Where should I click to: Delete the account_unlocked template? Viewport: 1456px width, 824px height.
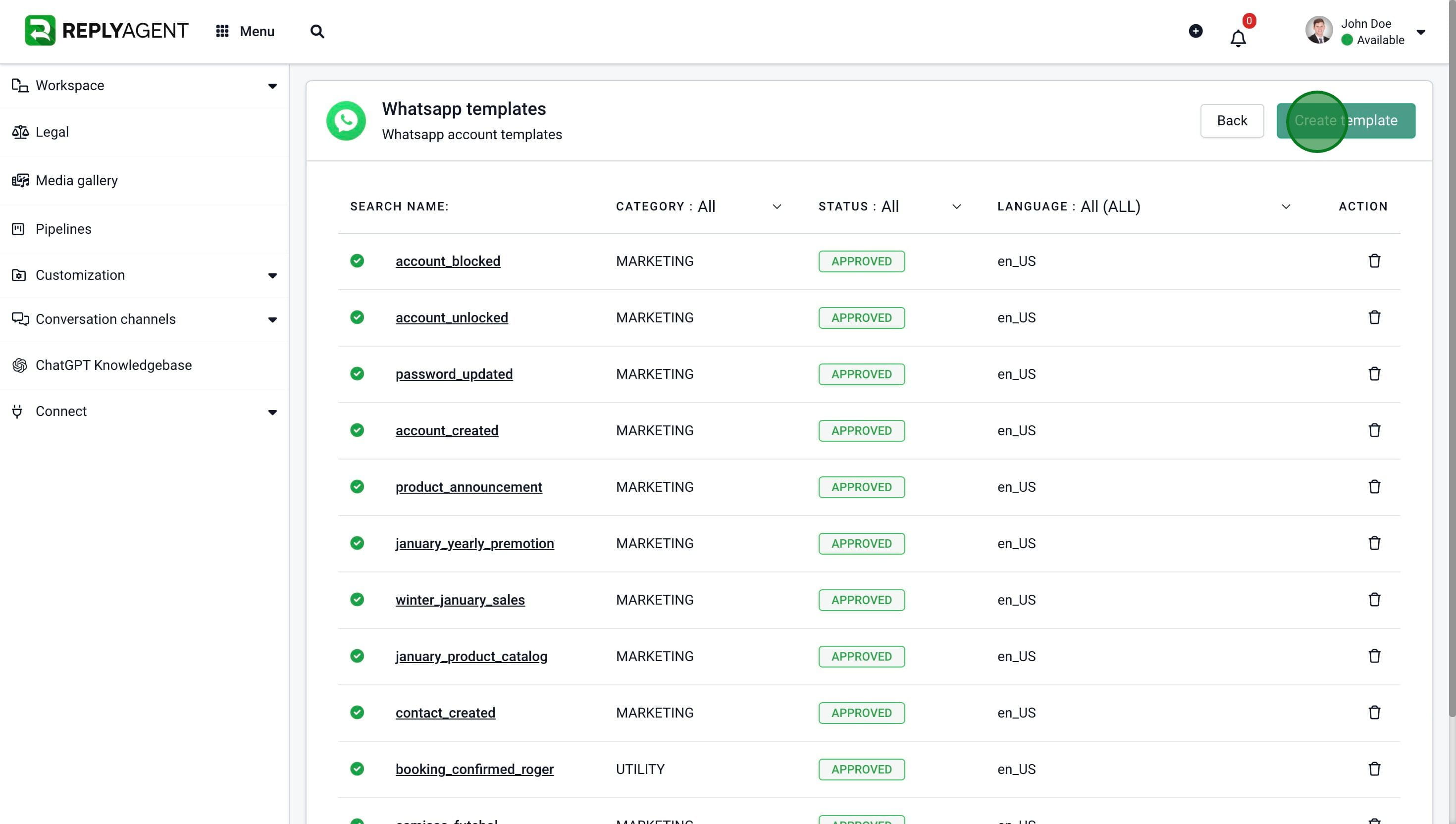pyautogui.click(x=1374, y=317)
